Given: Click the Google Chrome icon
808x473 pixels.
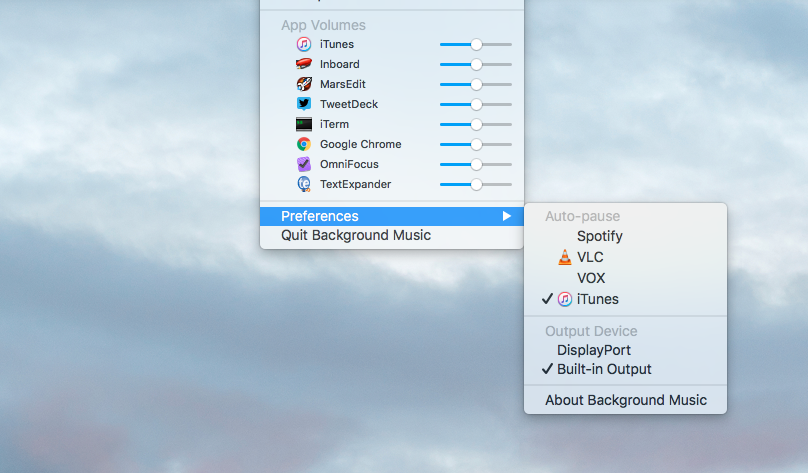Looking at the screenshot, I should pyautogui.click(x=304, y=144).
